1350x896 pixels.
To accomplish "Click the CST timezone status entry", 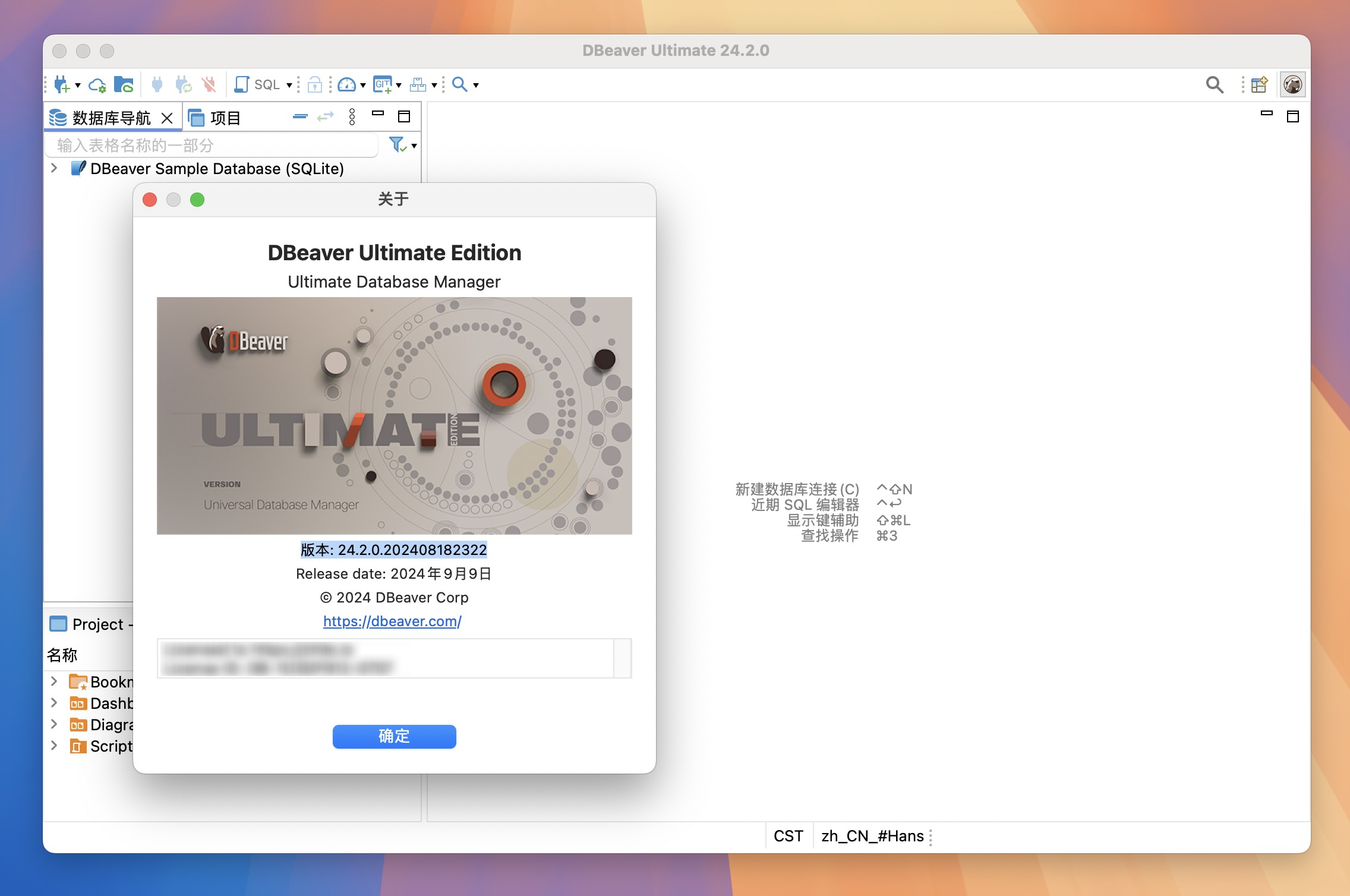I will click(788, 837).
